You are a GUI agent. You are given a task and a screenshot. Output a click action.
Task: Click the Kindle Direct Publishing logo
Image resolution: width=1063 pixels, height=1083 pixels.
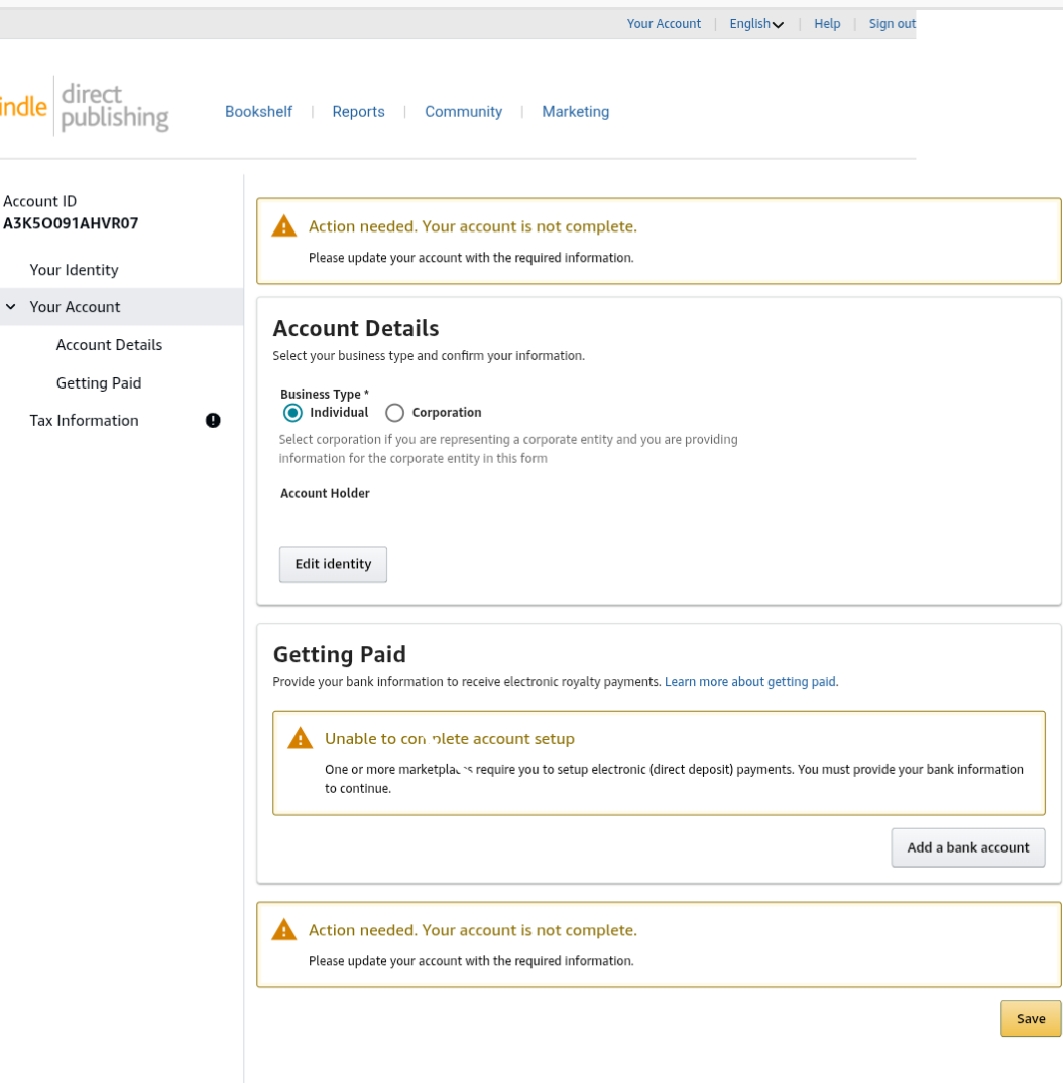click(84, 107)
